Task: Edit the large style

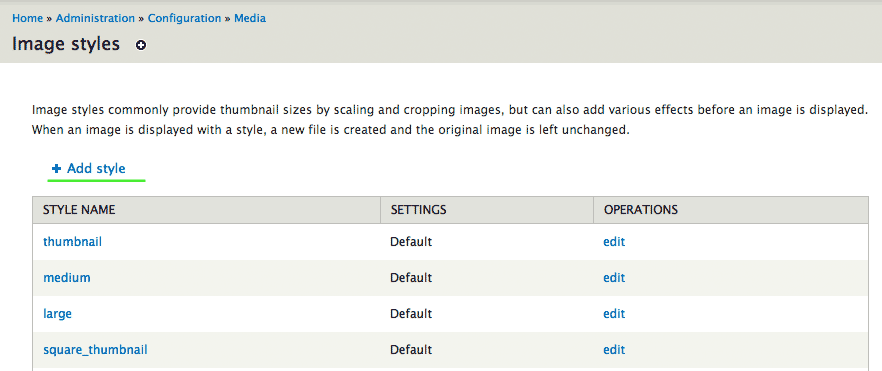Action: 614,314
